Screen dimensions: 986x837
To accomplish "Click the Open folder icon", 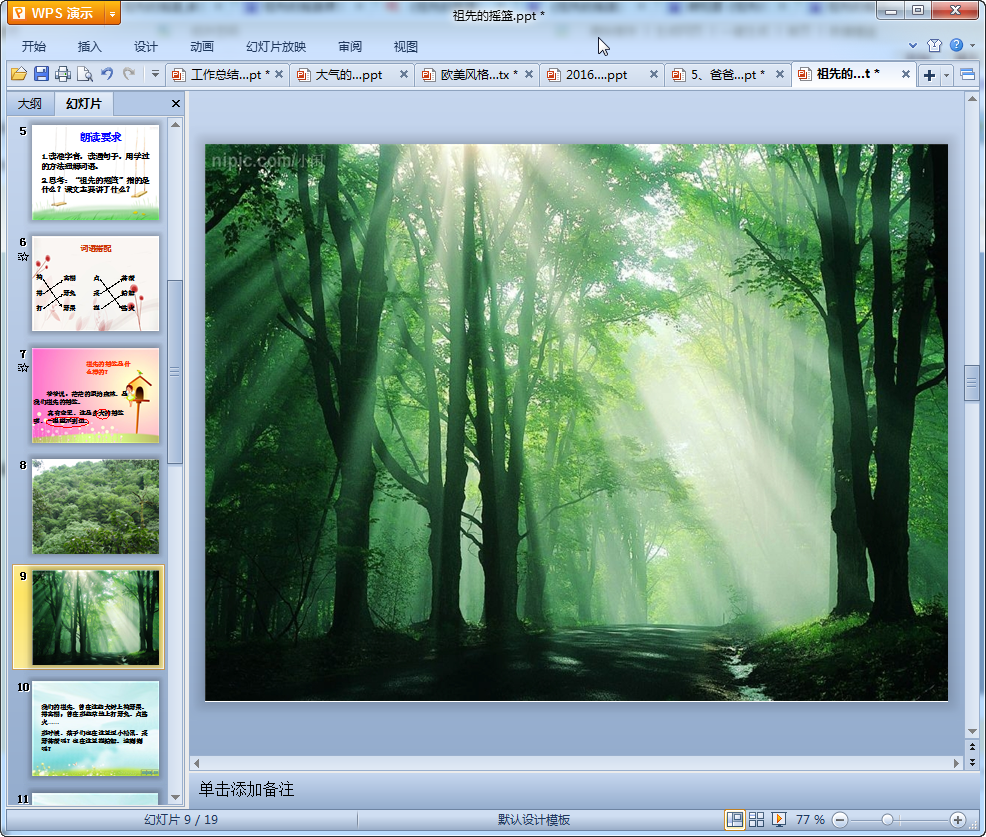I will coord(19,74).
